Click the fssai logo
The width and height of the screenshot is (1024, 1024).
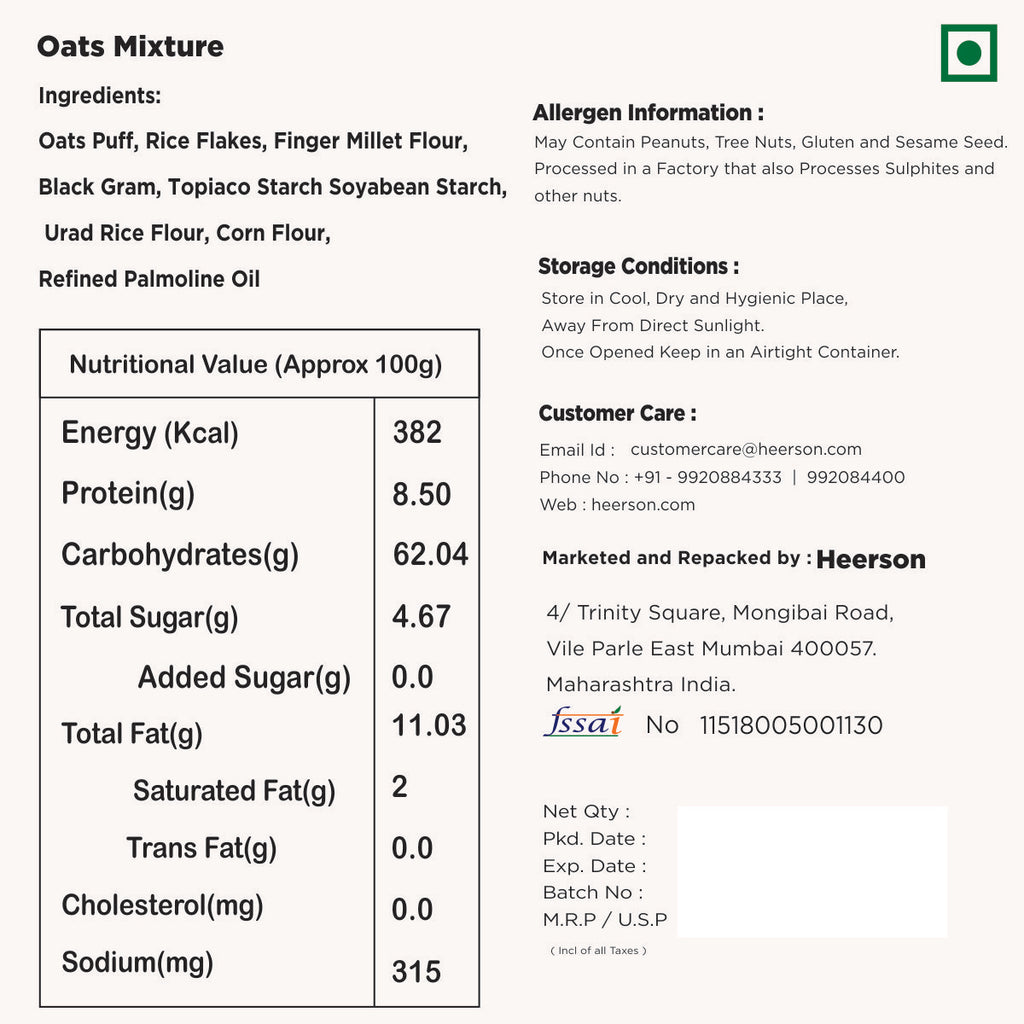(x=583, y=722)
